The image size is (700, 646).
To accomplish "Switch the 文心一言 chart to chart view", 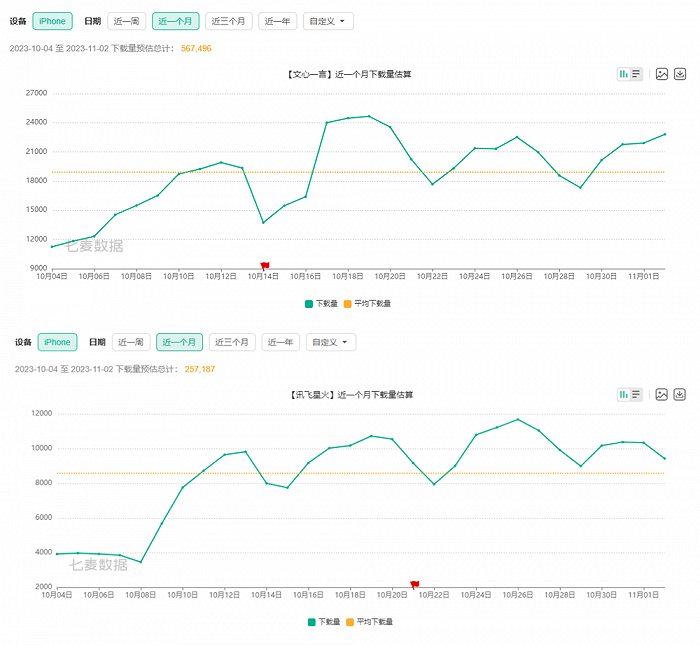I will coord(624,74).
